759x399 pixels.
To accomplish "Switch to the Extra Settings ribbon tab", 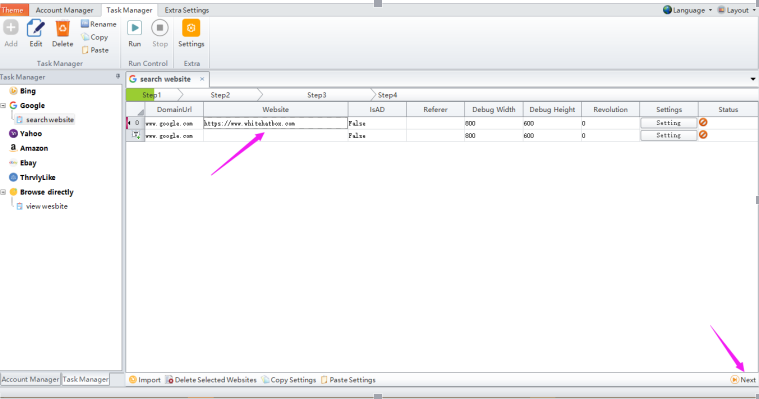I will [187, 10].
